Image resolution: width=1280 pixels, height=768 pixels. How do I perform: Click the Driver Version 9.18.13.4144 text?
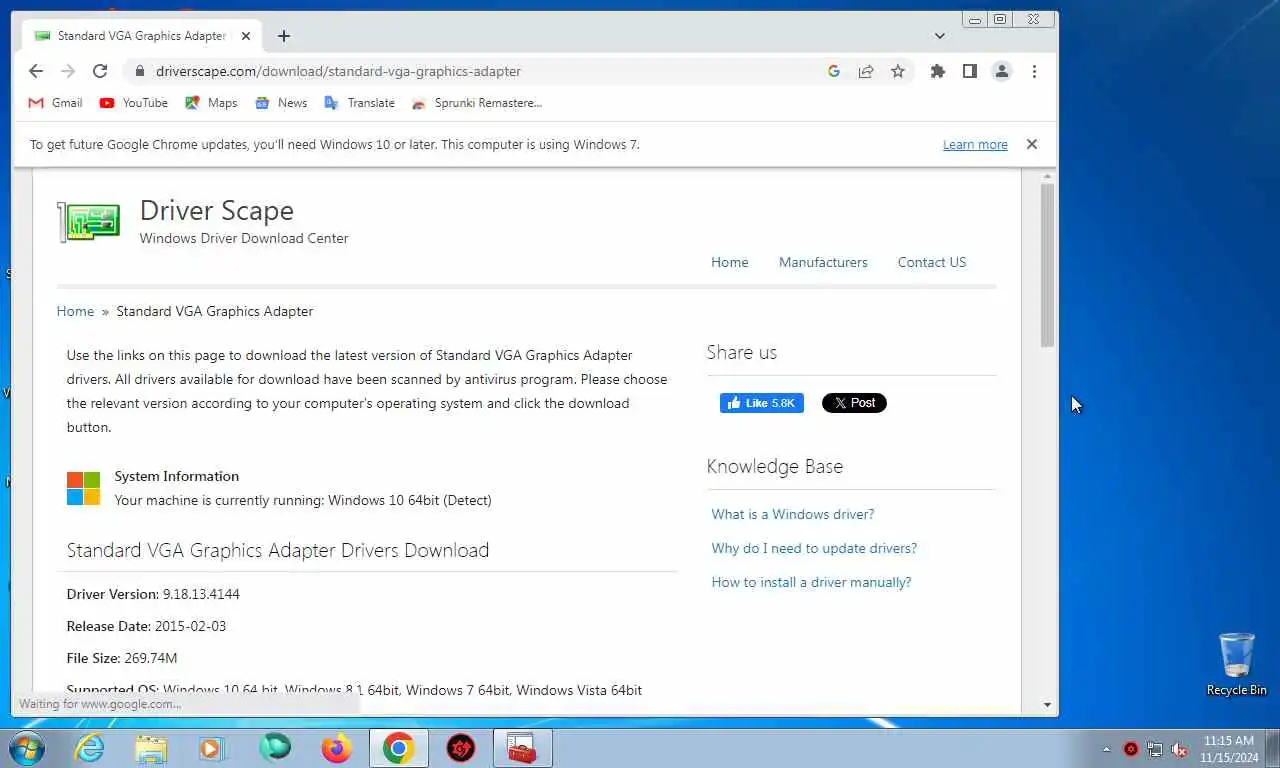click(x=153, y=594)
